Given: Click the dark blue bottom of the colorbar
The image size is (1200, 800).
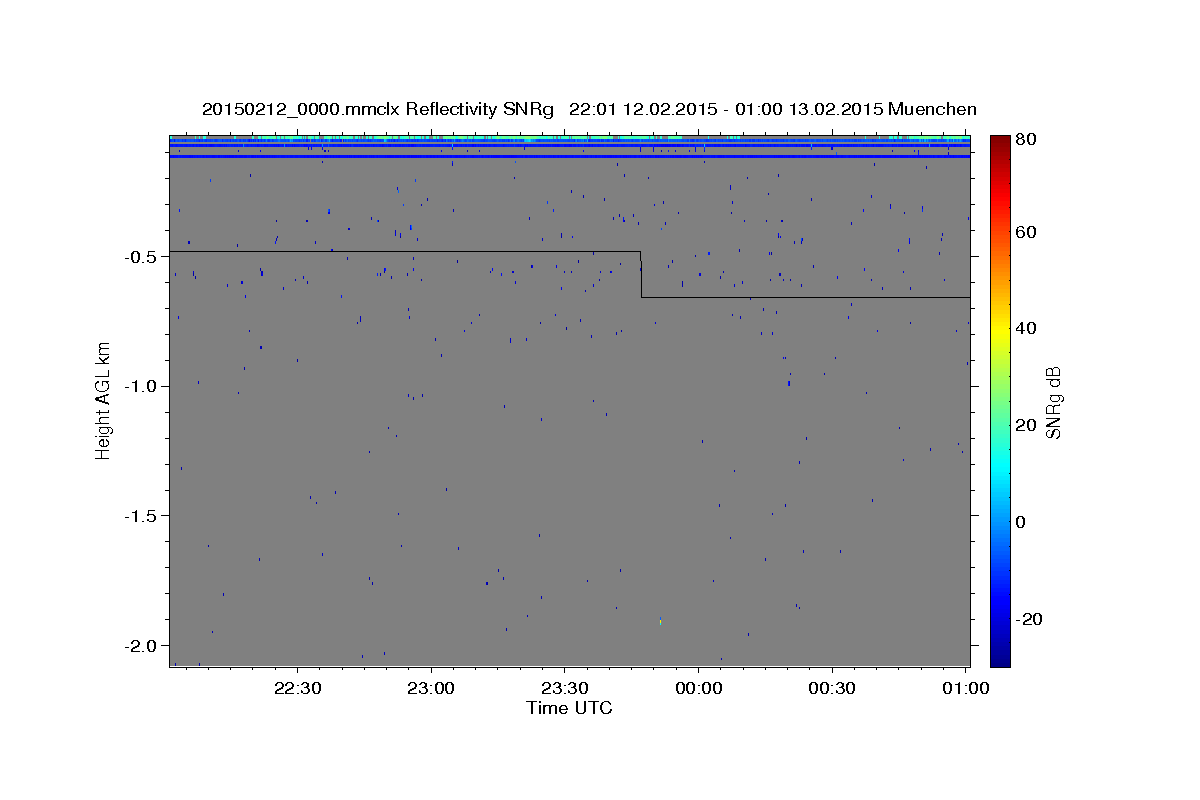Looking at the screenshot, I should pyautogui.click(x=1000, y=656).
